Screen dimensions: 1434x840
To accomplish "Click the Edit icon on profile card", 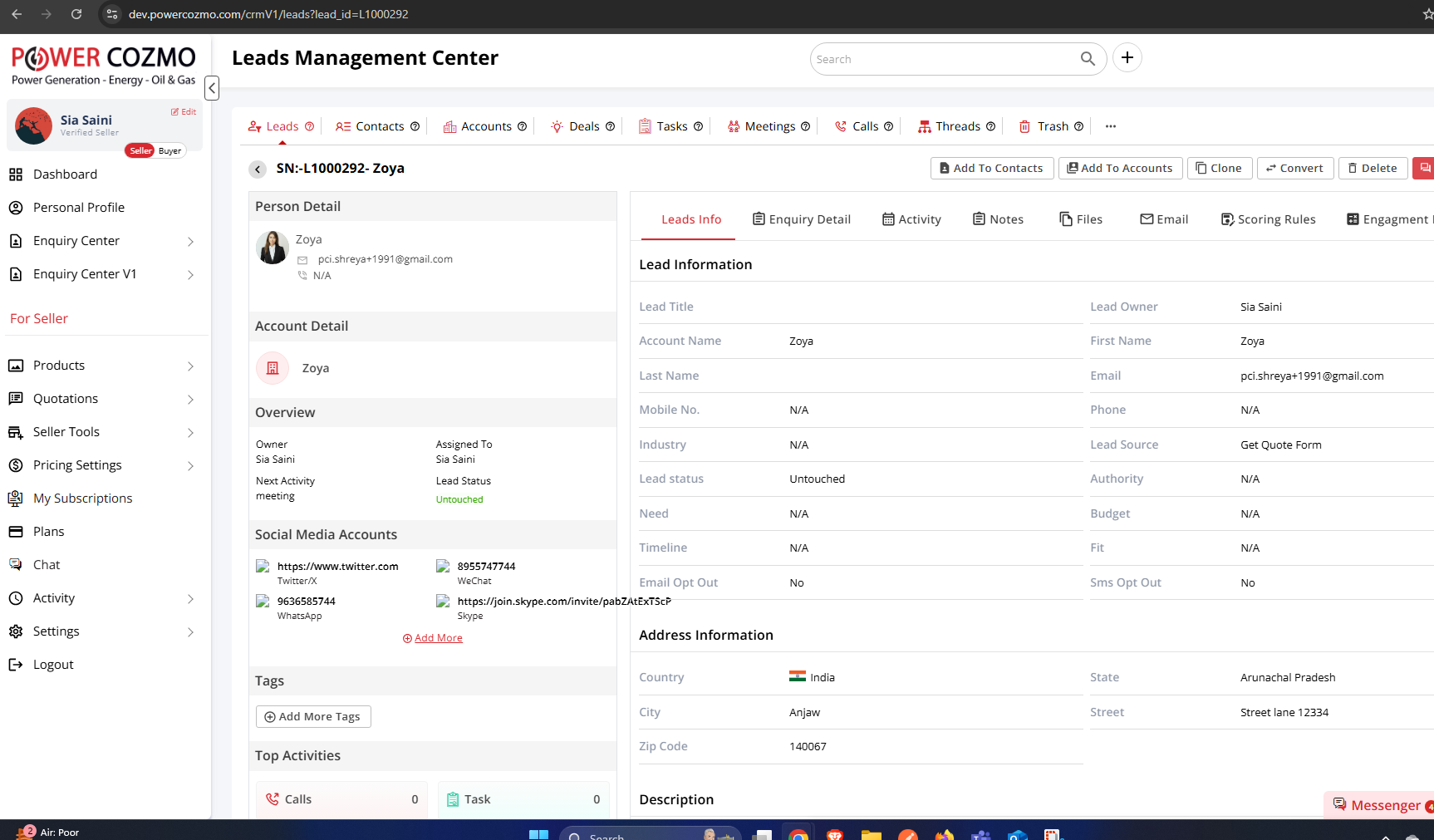I will tap(184, 112).
